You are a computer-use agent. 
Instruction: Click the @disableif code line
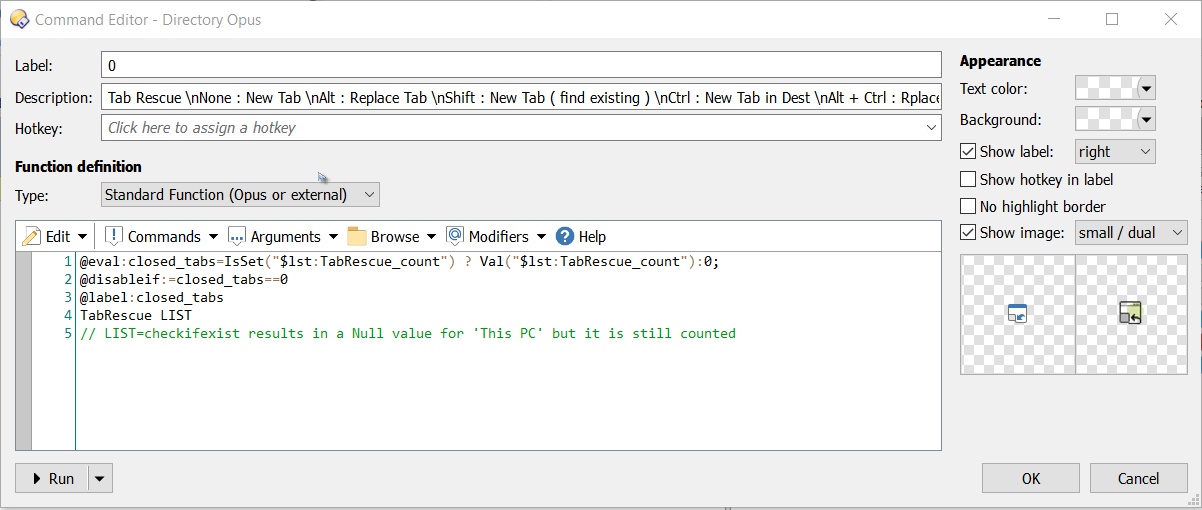pos(184,279)
